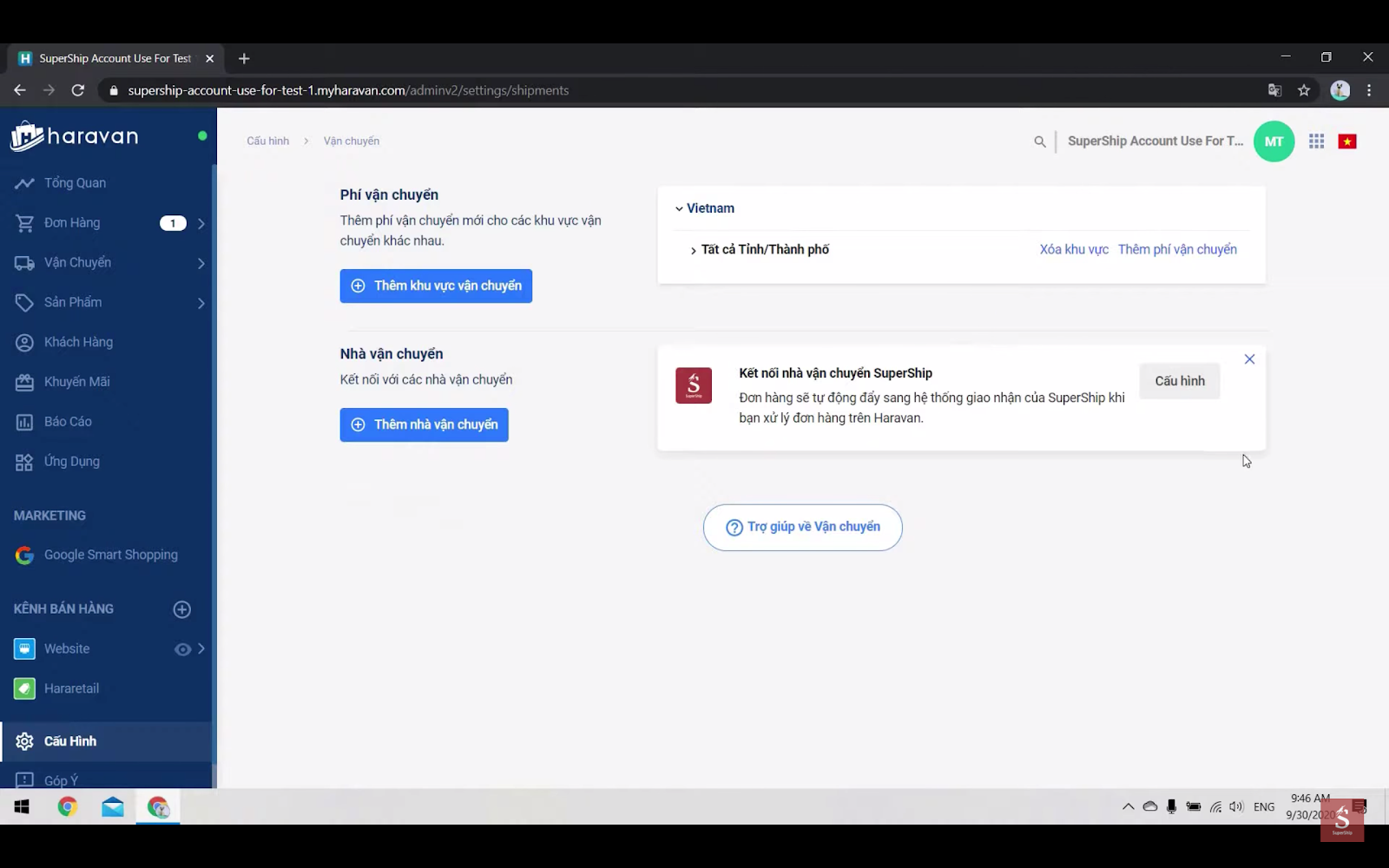1389x868 pixels.
Task: Click Cấu hình button for SuperShip
Action: click(1179, 381)
